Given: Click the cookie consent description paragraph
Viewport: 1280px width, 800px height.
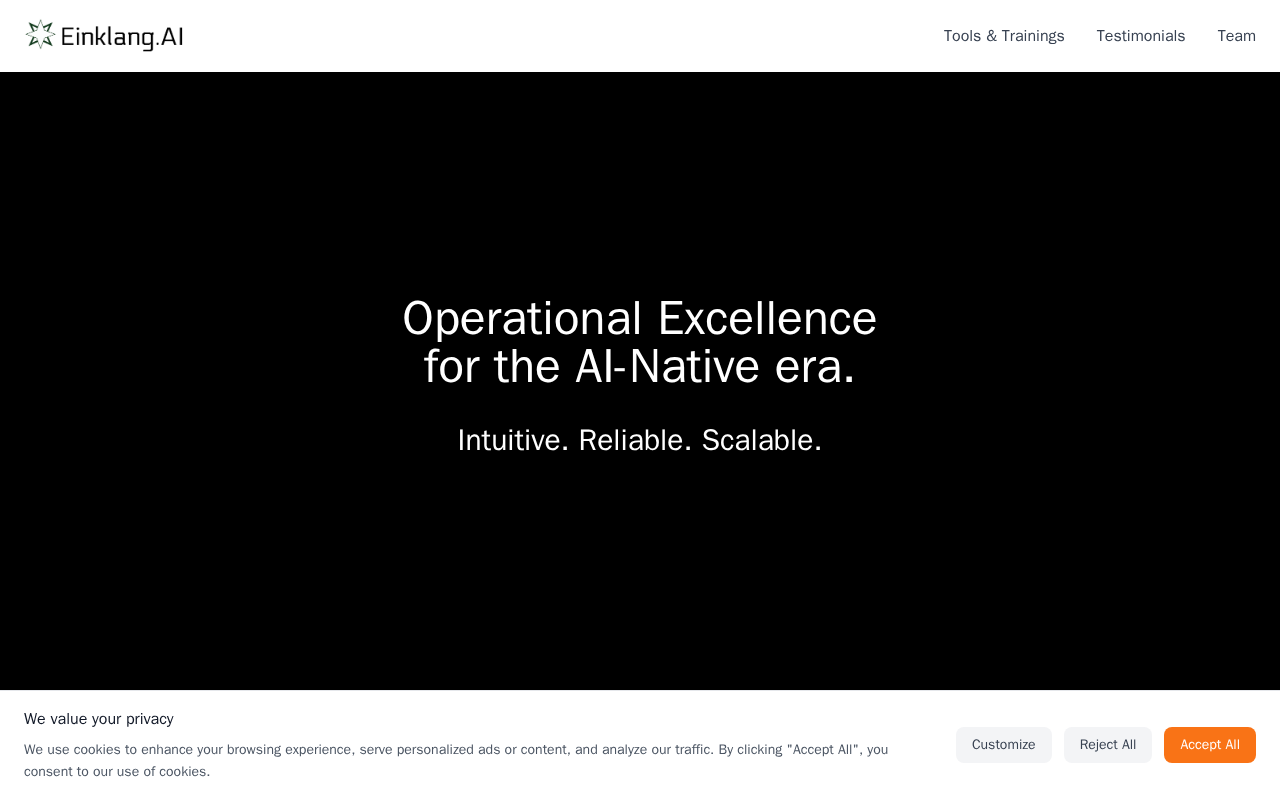Looking at the screenshot, I should tap(456, 760).
